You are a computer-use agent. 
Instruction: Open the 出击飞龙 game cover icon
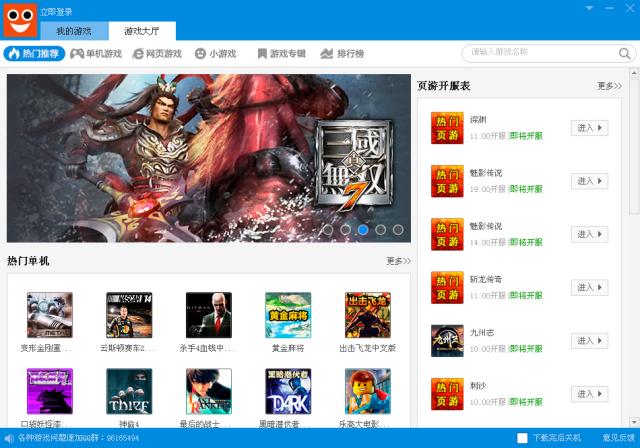point(368,315)
